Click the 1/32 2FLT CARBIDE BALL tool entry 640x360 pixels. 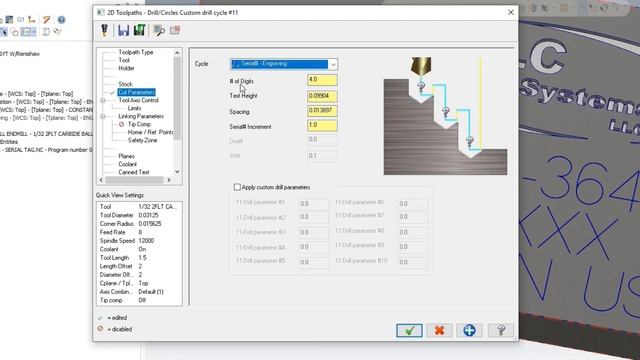coord(46,134)
